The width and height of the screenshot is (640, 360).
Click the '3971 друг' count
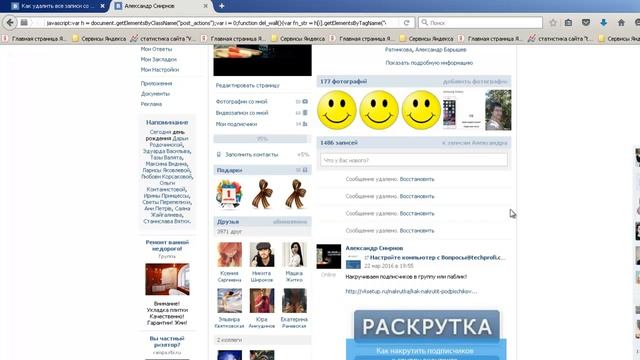coord(229,231)
